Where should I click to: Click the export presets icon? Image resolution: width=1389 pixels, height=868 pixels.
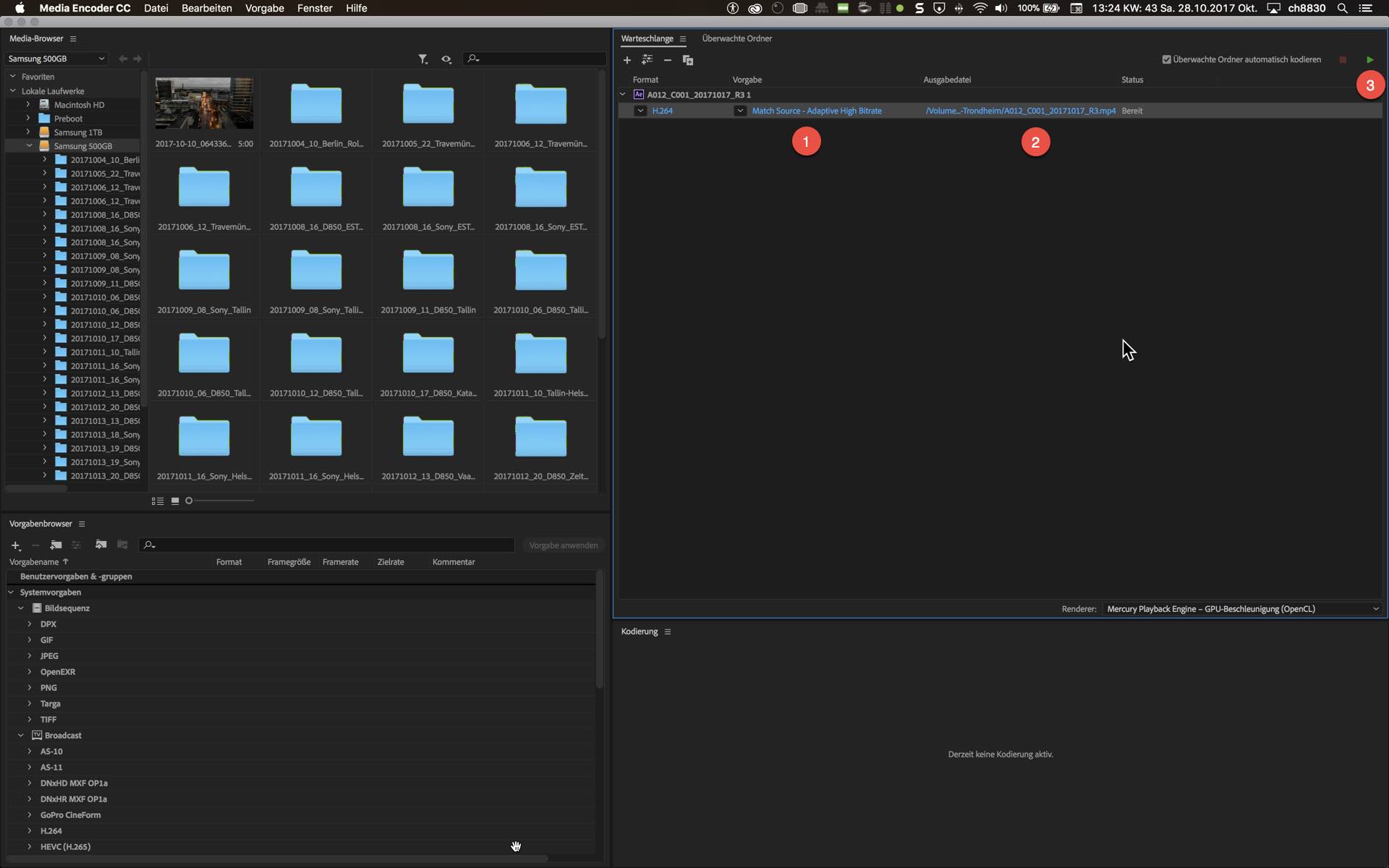(122, 545)
